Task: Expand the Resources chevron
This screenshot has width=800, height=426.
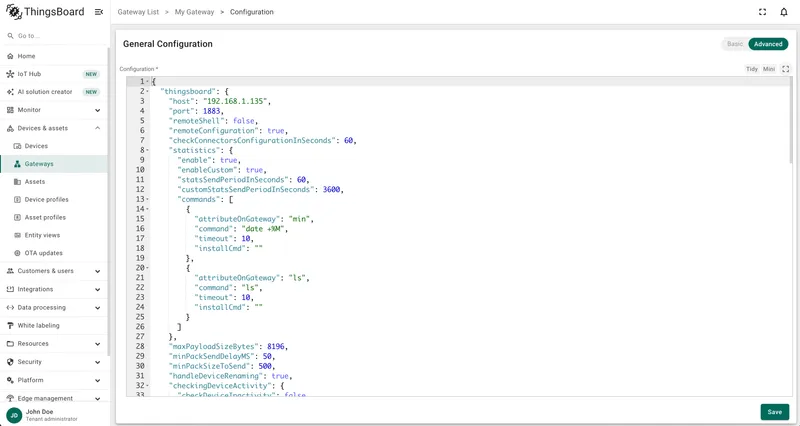Action: click(97, 344)
